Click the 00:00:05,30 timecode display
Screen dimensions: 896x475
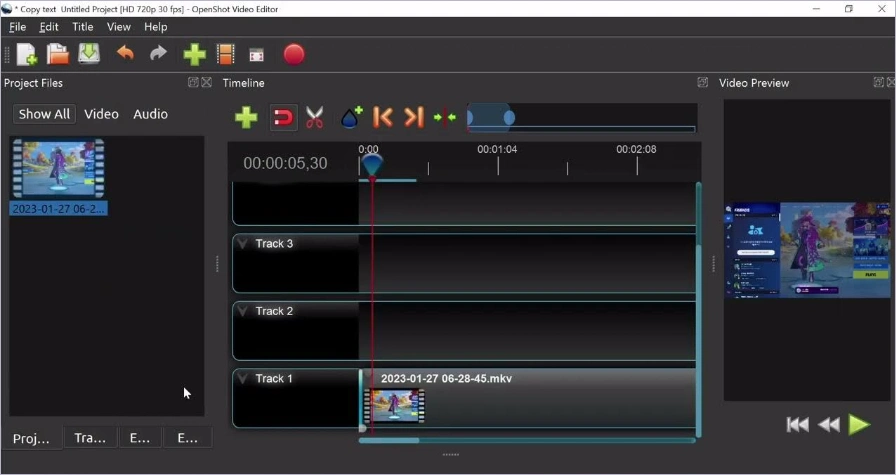285,163
